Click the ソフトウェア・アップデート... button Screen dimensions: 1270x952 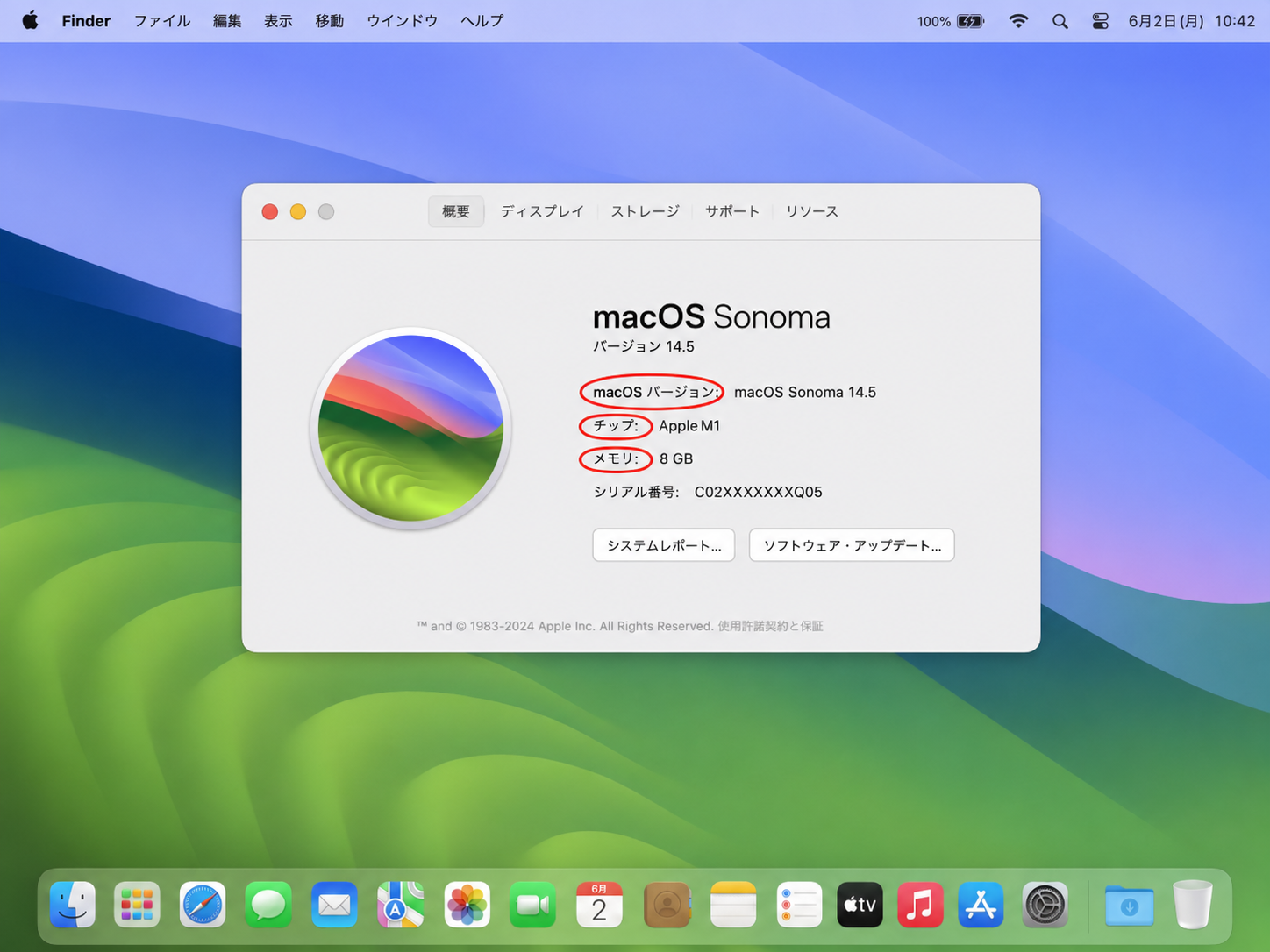pyautogui.click(x=852, y=545)
